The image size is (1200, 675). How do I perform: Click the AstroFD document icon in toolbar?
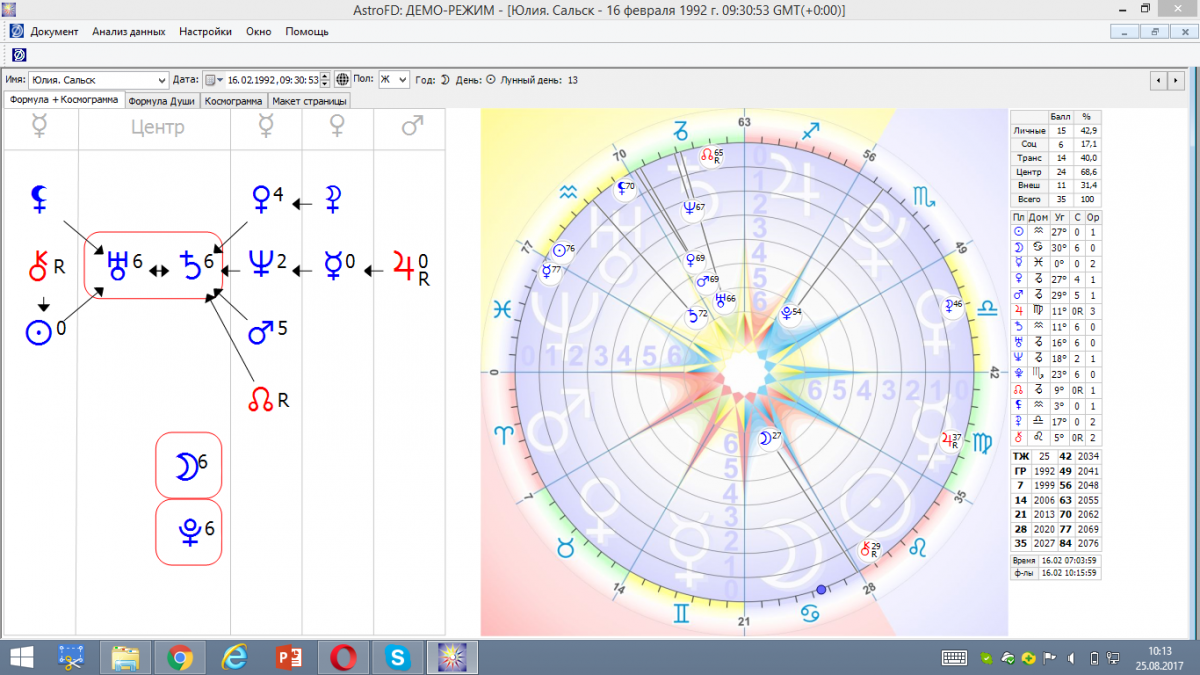(x=18, y=54)
